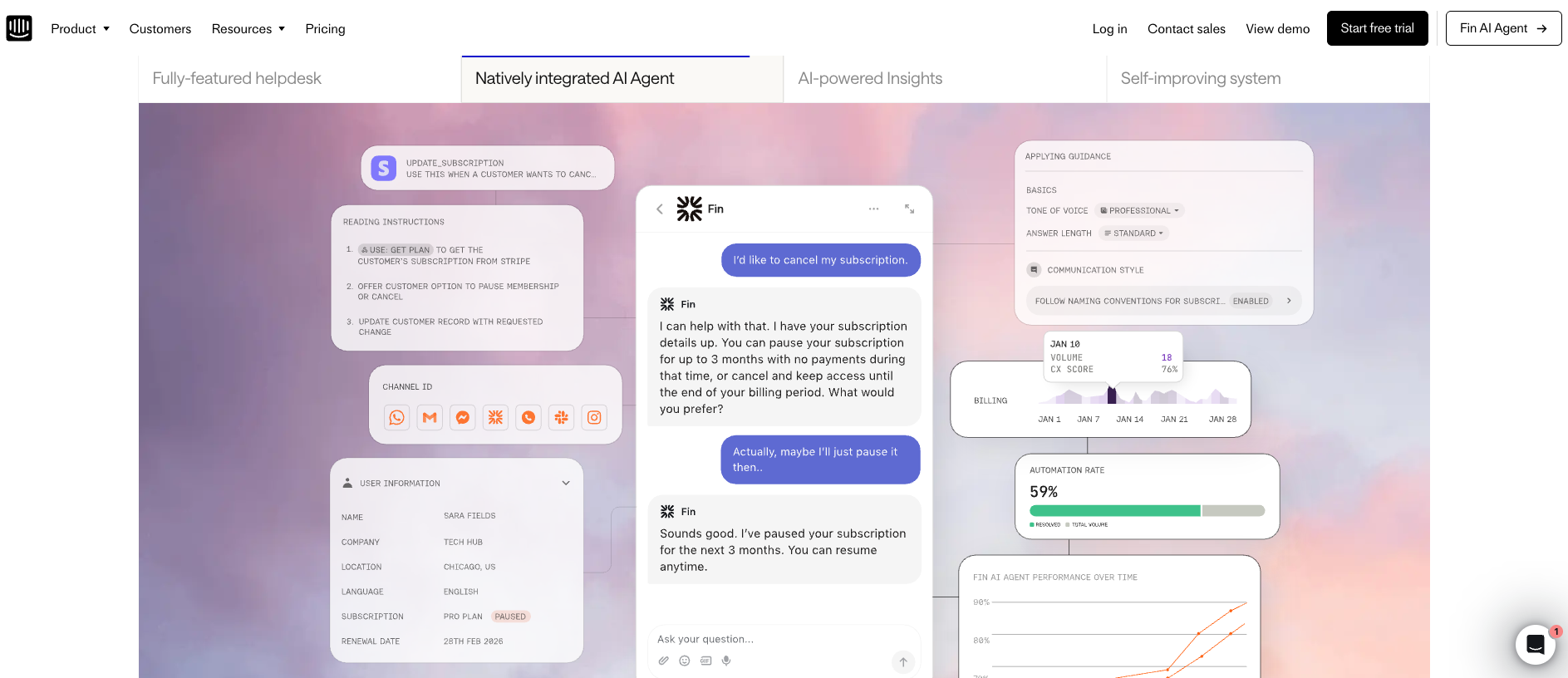This screenshot has width=1568, height=678.
Task: Click the Use: Get Plan instruction chip
Action: coord(396,250)
